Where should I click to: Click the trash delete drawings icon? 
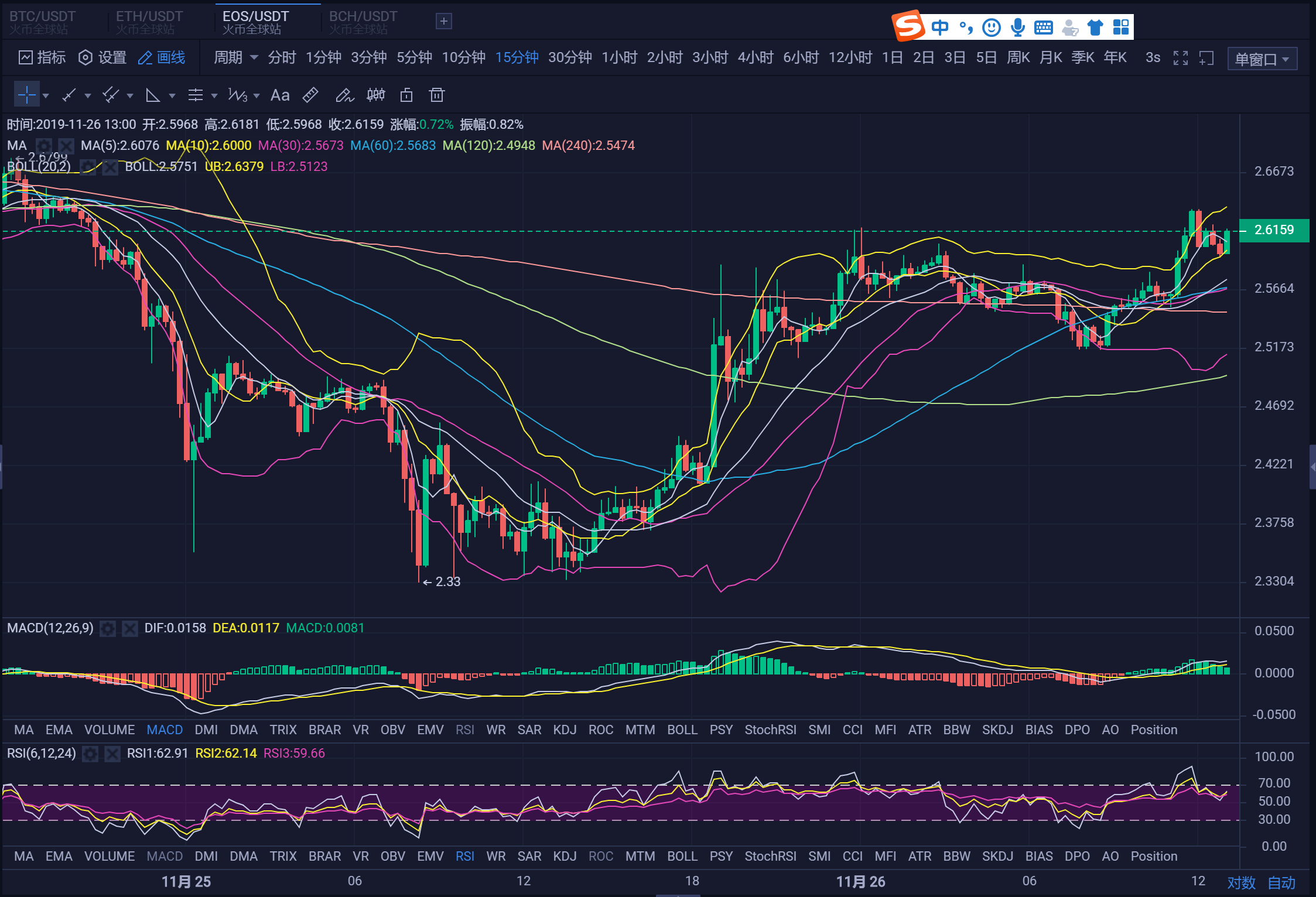pyautogui.click(x=437, y=95)
